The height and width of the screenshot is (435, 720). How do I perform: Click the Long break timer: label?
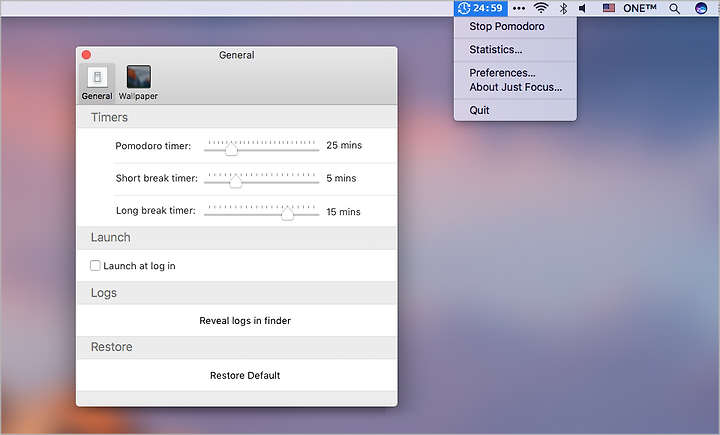pos(156,210)
